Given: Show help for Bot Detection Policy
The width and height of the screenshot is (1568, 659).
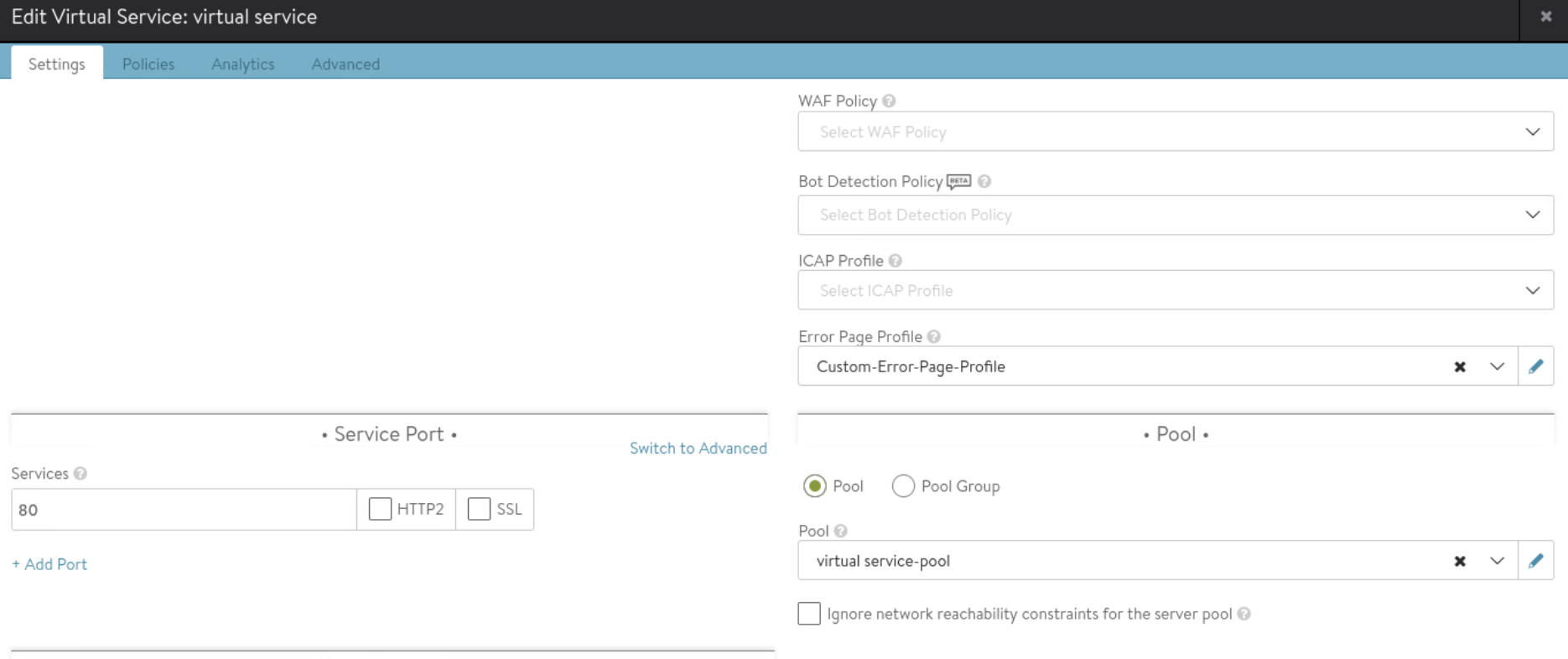Looking at the screenshot, I should tap(984, 181).
